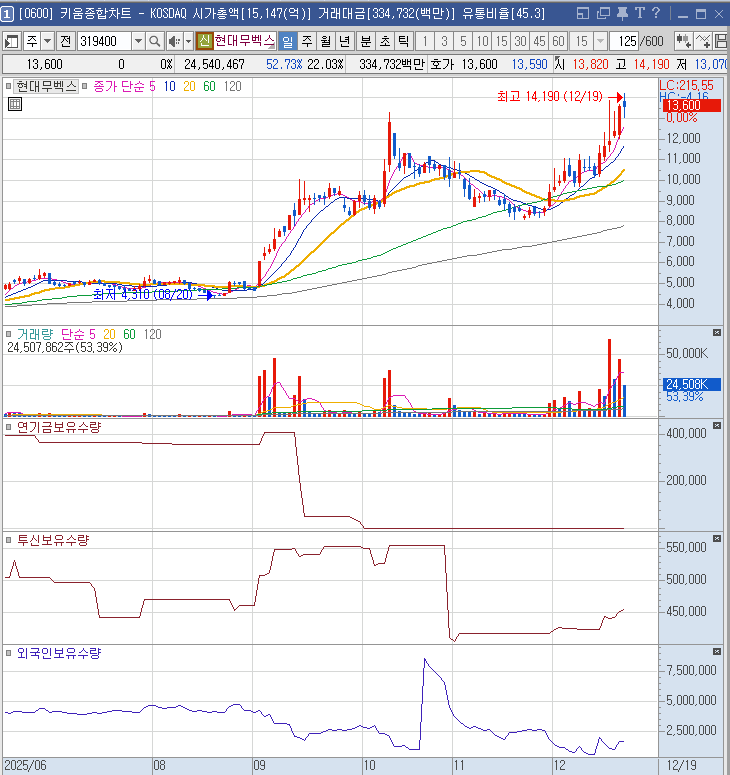Image resolution: width=730 pixels, height=775 pixels.
Task: Switch chart to monthly 월 period
Action: pyautogui.click(x=326, y=41)
